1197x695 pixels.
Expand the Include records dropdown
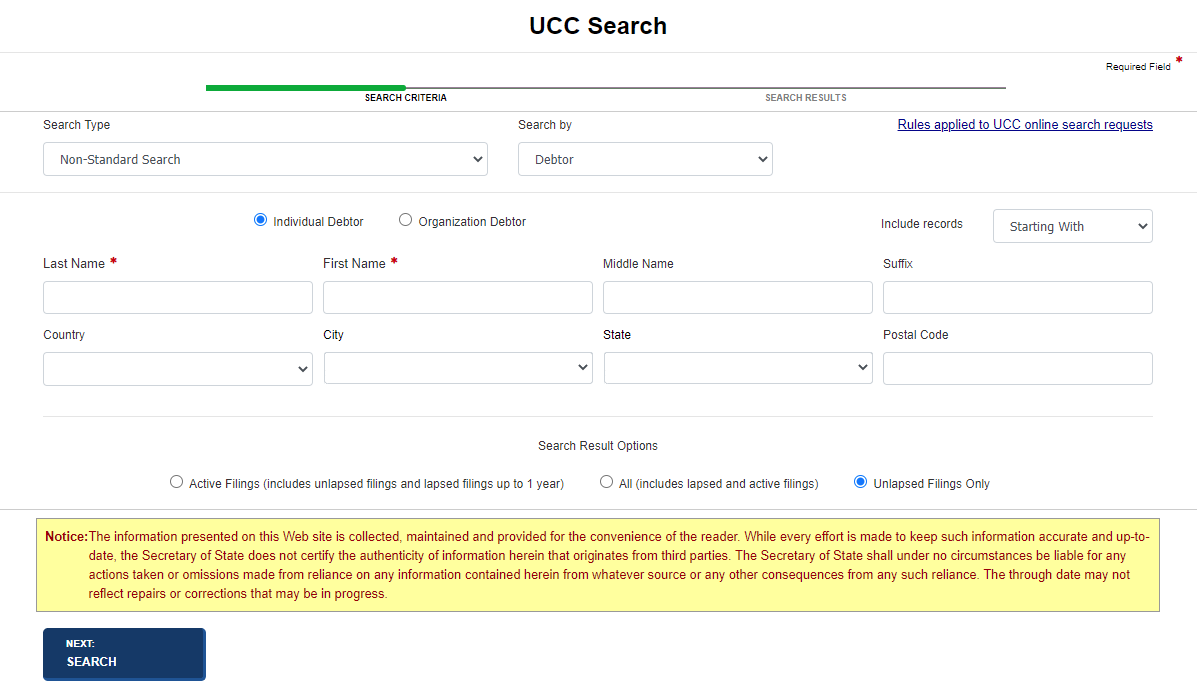coord(1072,226)
